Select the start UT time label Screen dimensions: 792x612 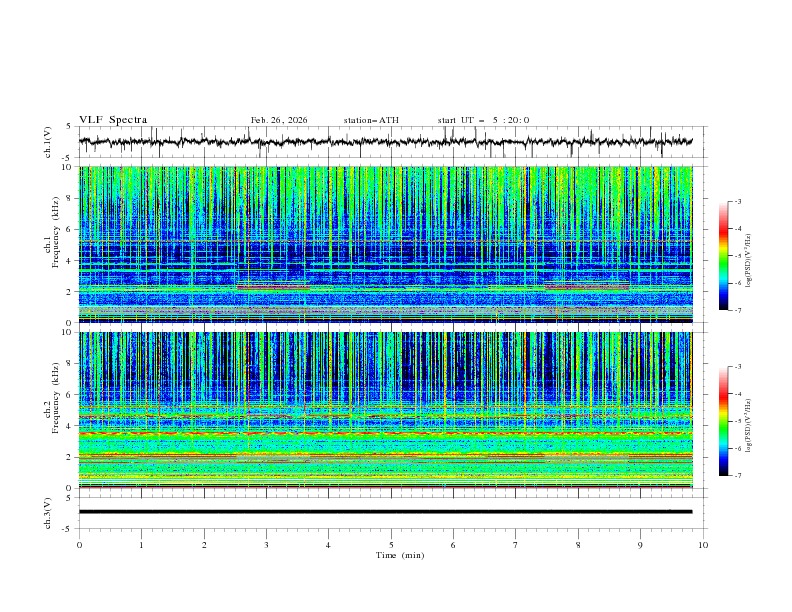coord(483,120)
